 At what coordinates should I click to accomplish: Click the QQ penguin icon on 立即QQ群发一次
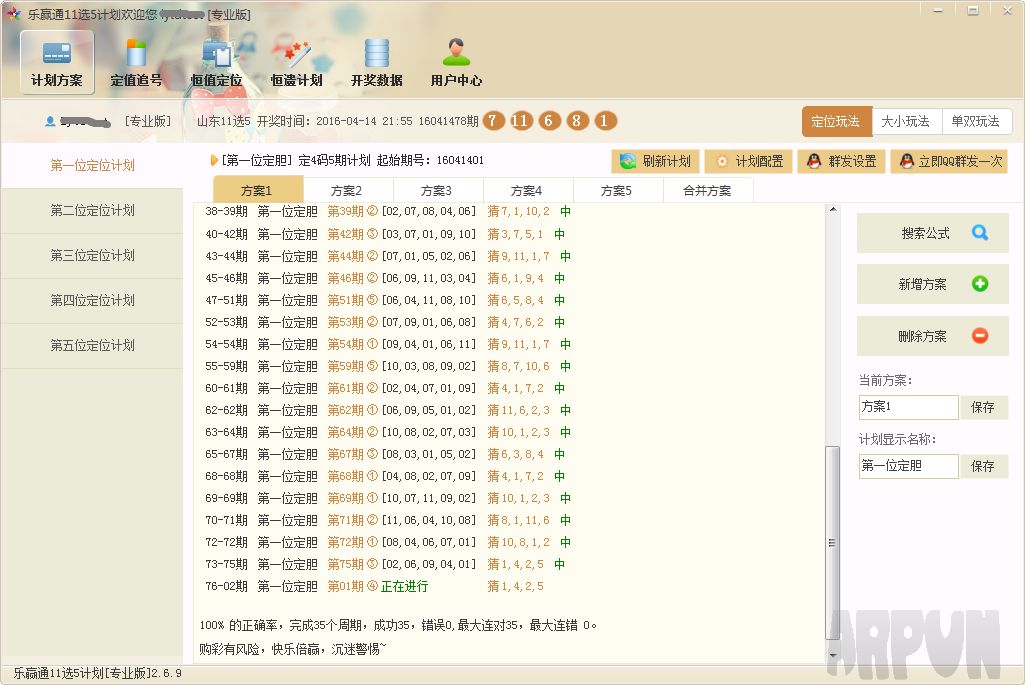(906, 161)
